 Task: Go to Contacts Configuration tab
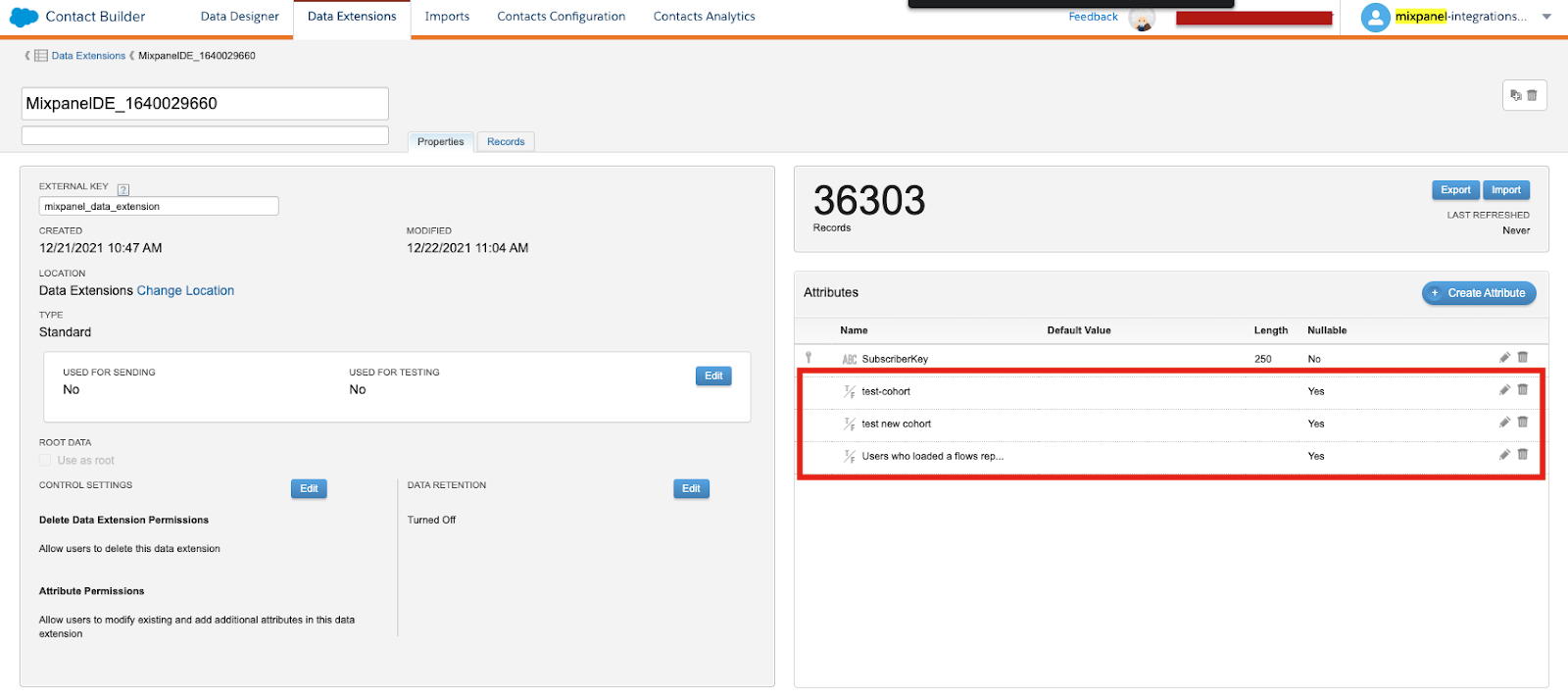point(561,17)
